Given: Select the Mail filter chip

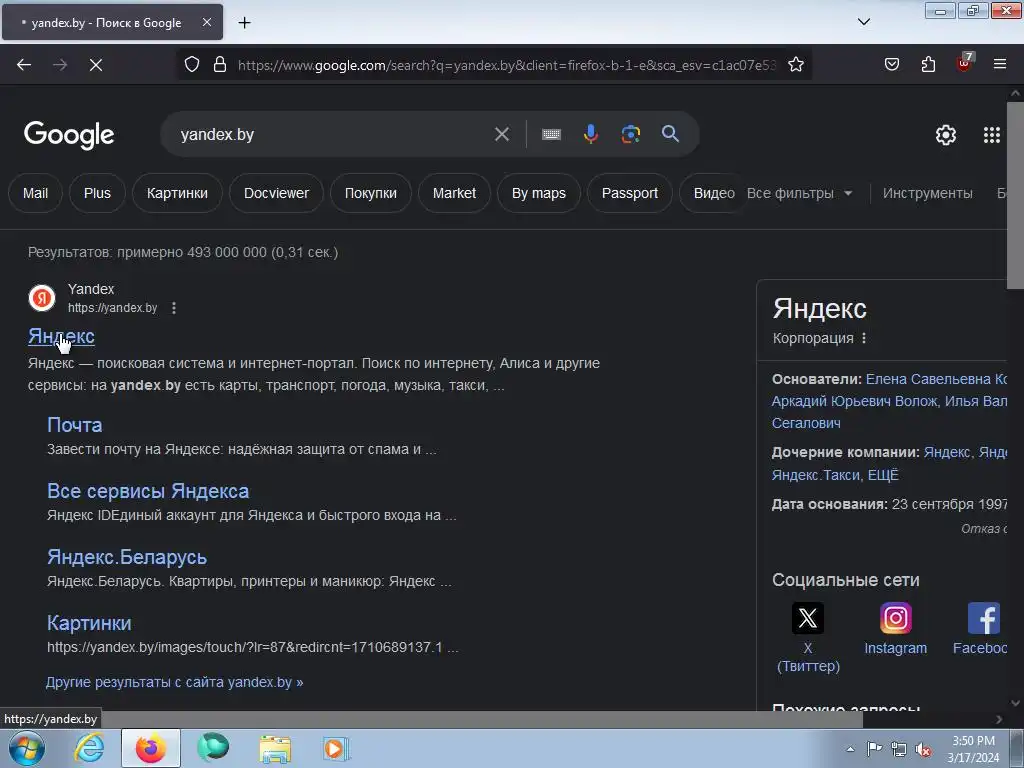Looking at the screenshot, I should [35, 193].
